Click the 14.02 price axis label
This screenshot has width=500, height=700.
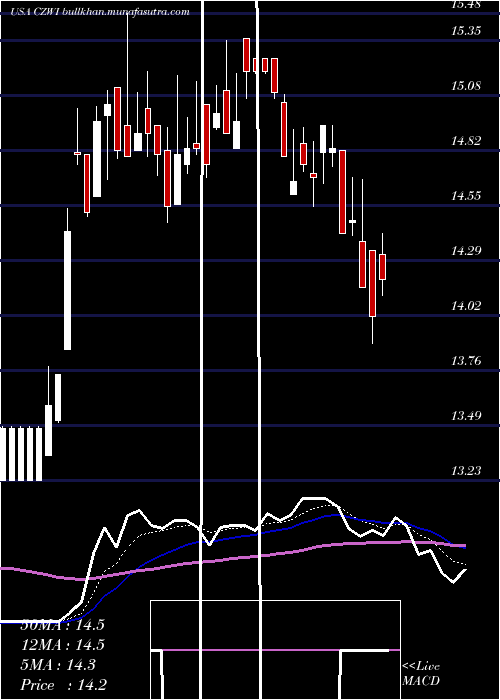click(466, 306)
